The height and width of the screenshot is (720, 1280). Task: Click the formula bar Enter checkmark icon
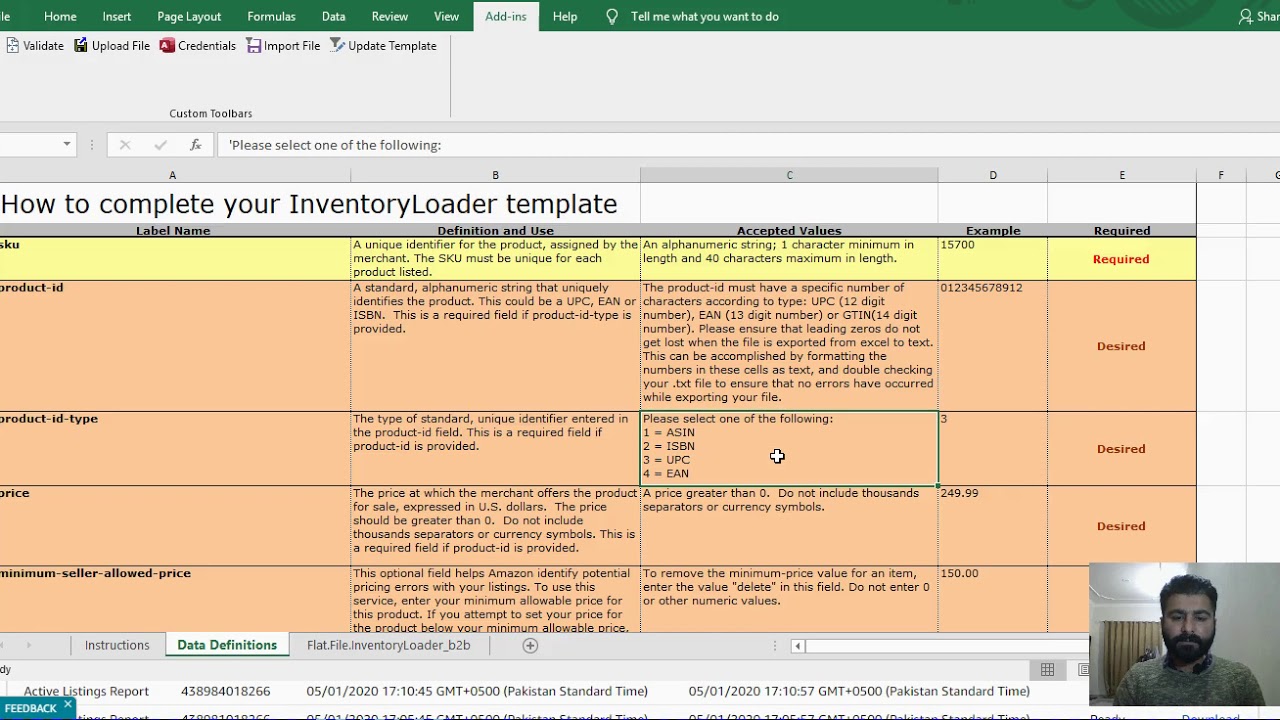(160, 145)
